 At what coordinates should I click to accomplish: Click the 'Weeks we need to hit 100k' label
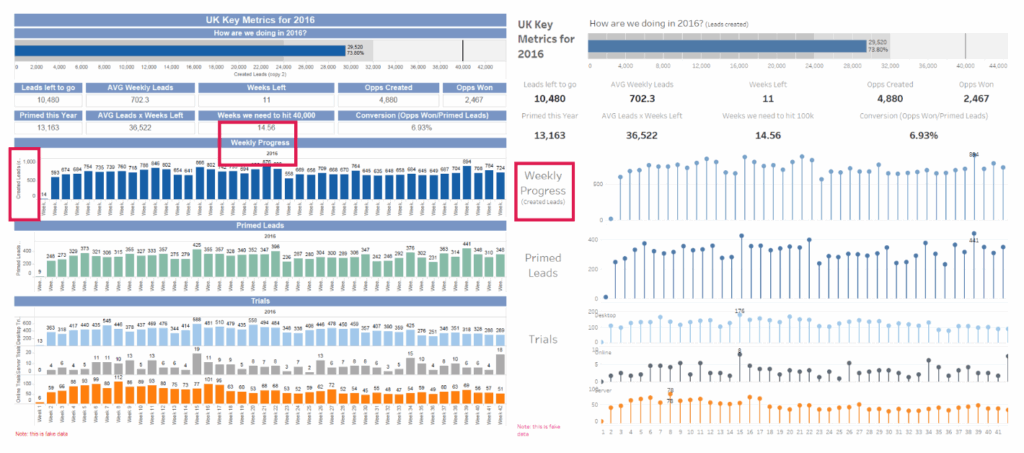point(768,114)
